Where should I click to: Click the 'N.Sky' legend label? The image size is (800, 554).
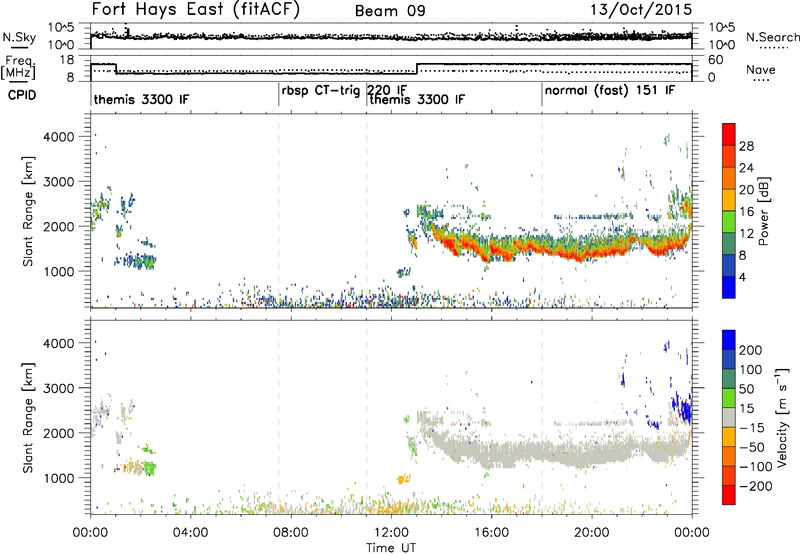coord(19,37)
